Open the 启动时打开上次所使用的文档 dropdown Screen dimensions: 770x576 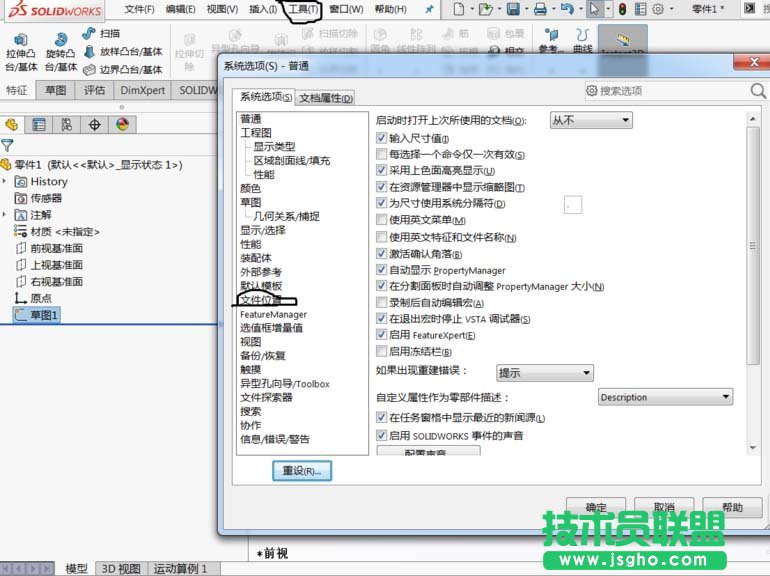pos(591,120)
